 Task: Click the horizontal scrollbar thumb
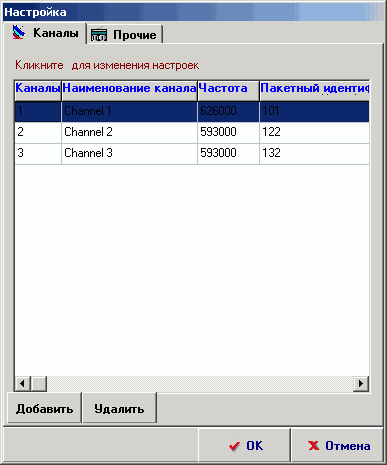tap(39, 383)
